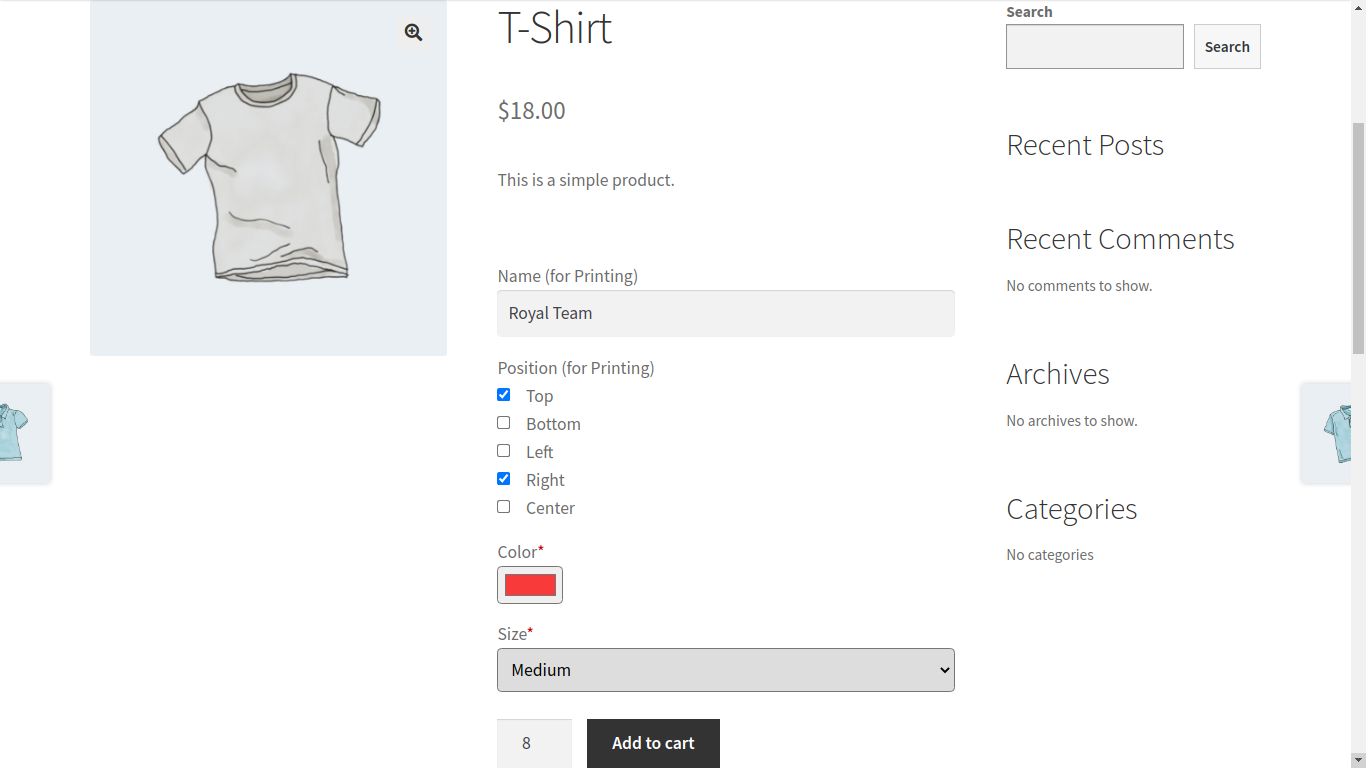This screenshot has height=768, width=1366.
Task: Click the Add to cart button
Action: click(x=653, y=743)
